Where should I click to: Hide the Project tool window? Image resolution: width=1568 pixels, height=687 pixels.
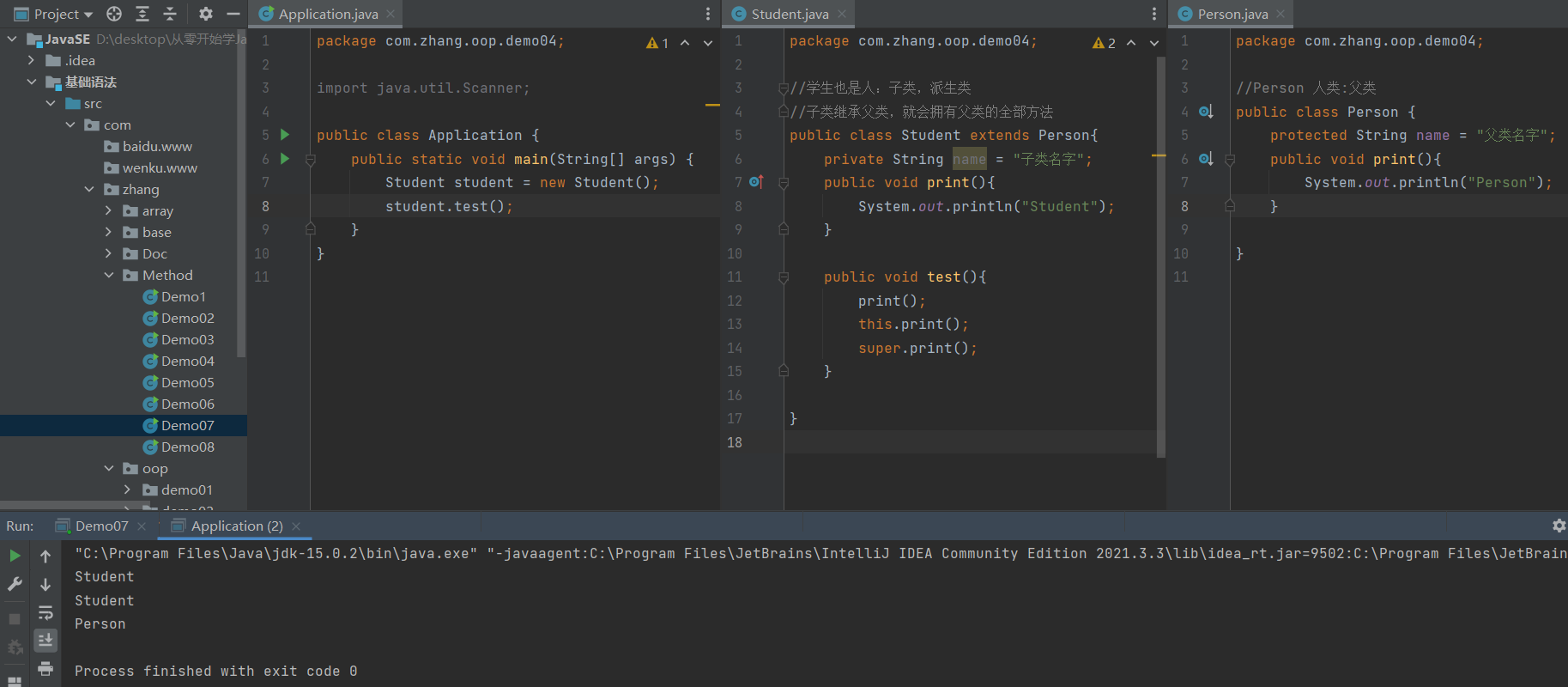pos(233,14)
